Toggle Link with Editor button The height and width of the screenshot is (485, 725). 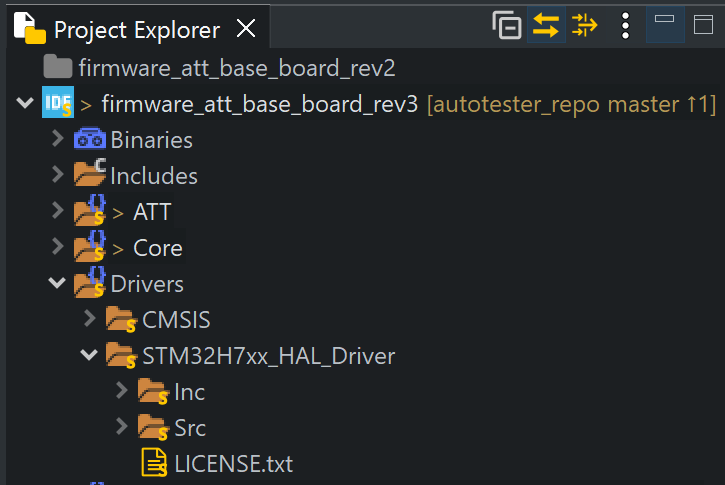546,26
